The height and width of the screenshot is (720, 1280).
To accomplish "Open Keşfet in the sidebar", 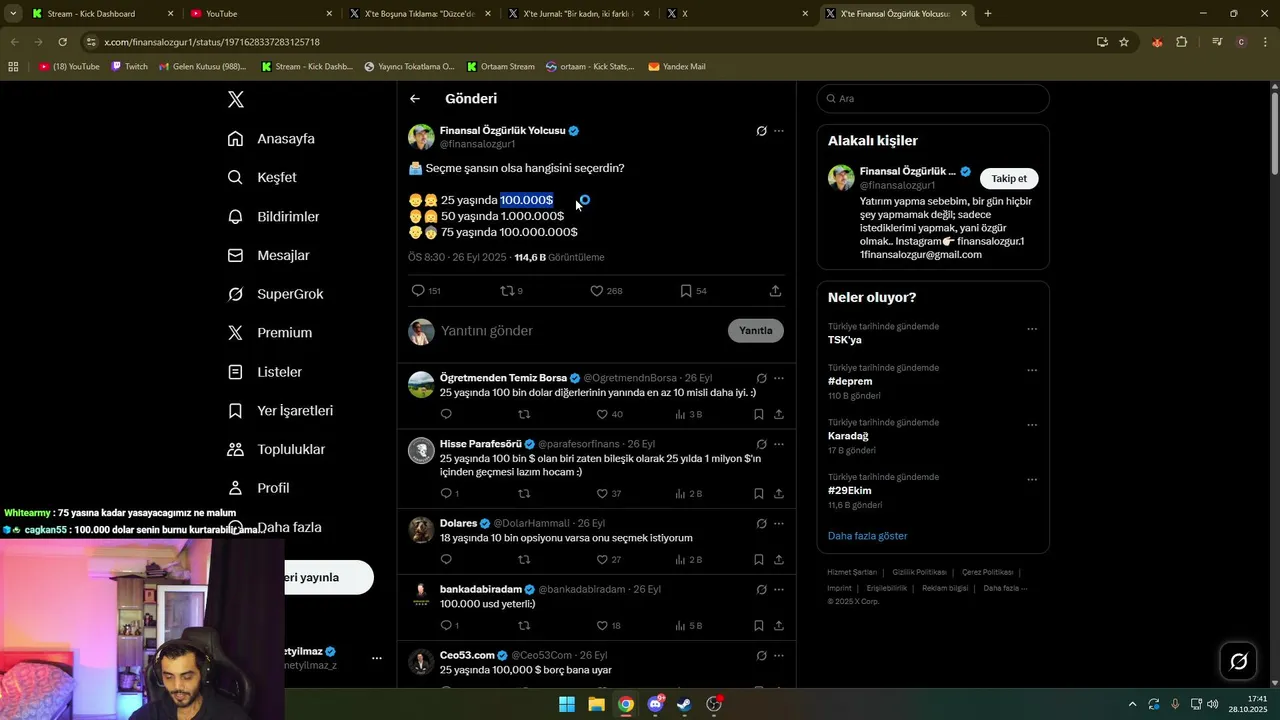I will [262, 177].
